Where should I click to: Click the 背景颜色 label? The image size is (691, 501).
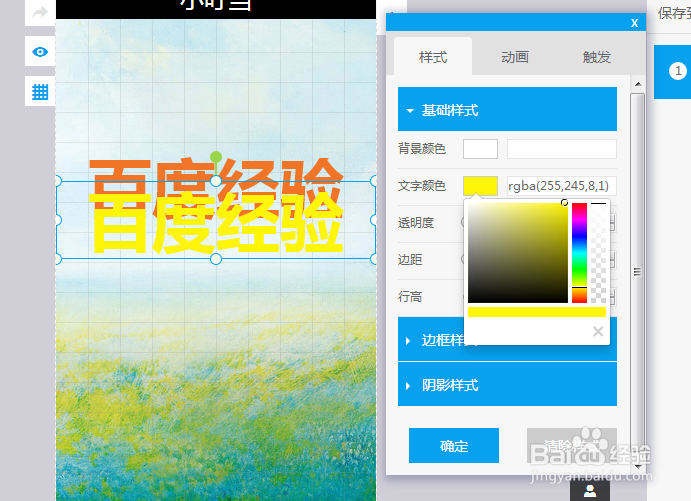coord(422,149)
